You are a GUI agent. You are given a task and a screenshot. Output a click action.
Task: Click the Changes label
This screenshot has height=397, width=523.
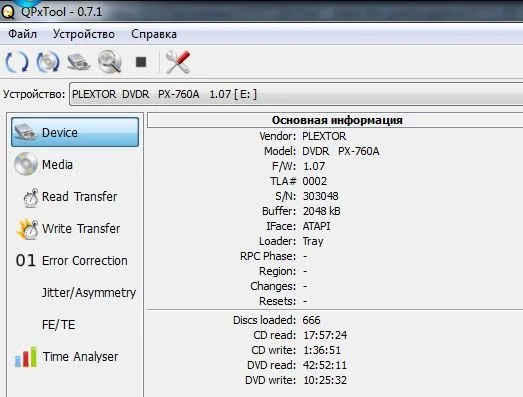click(273, 286)
